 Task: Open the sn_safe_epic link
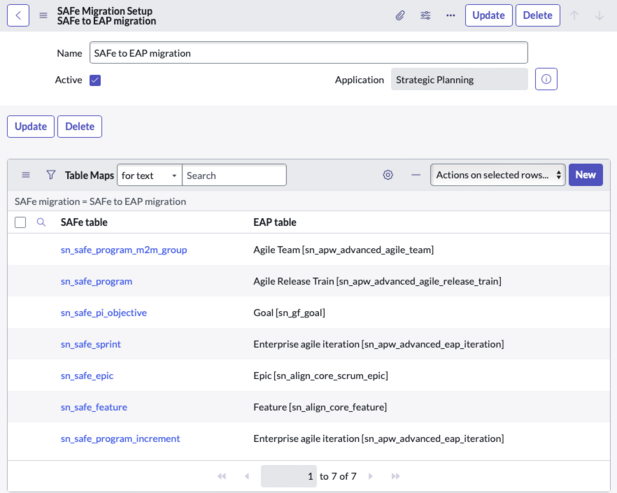click(x=87, y=376)
